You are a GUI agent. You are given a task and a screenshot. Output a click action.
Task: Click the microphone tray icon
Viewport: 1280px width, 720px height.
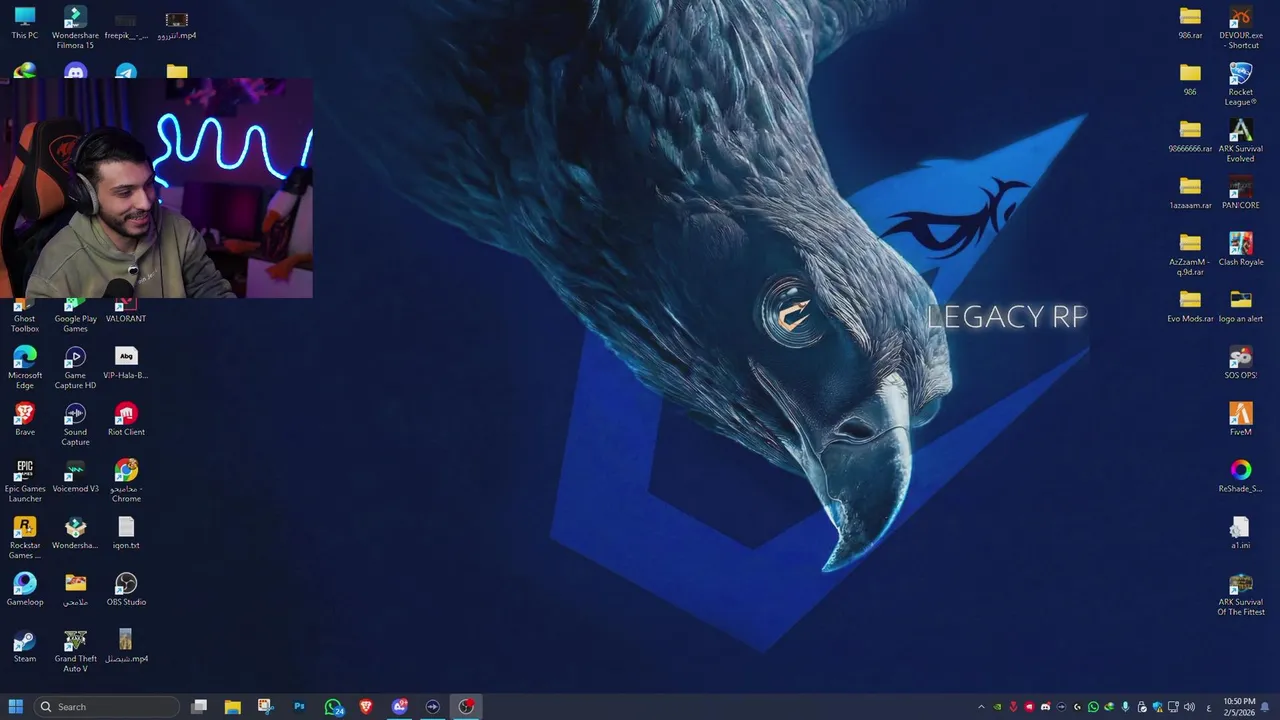click(1125, 707)
